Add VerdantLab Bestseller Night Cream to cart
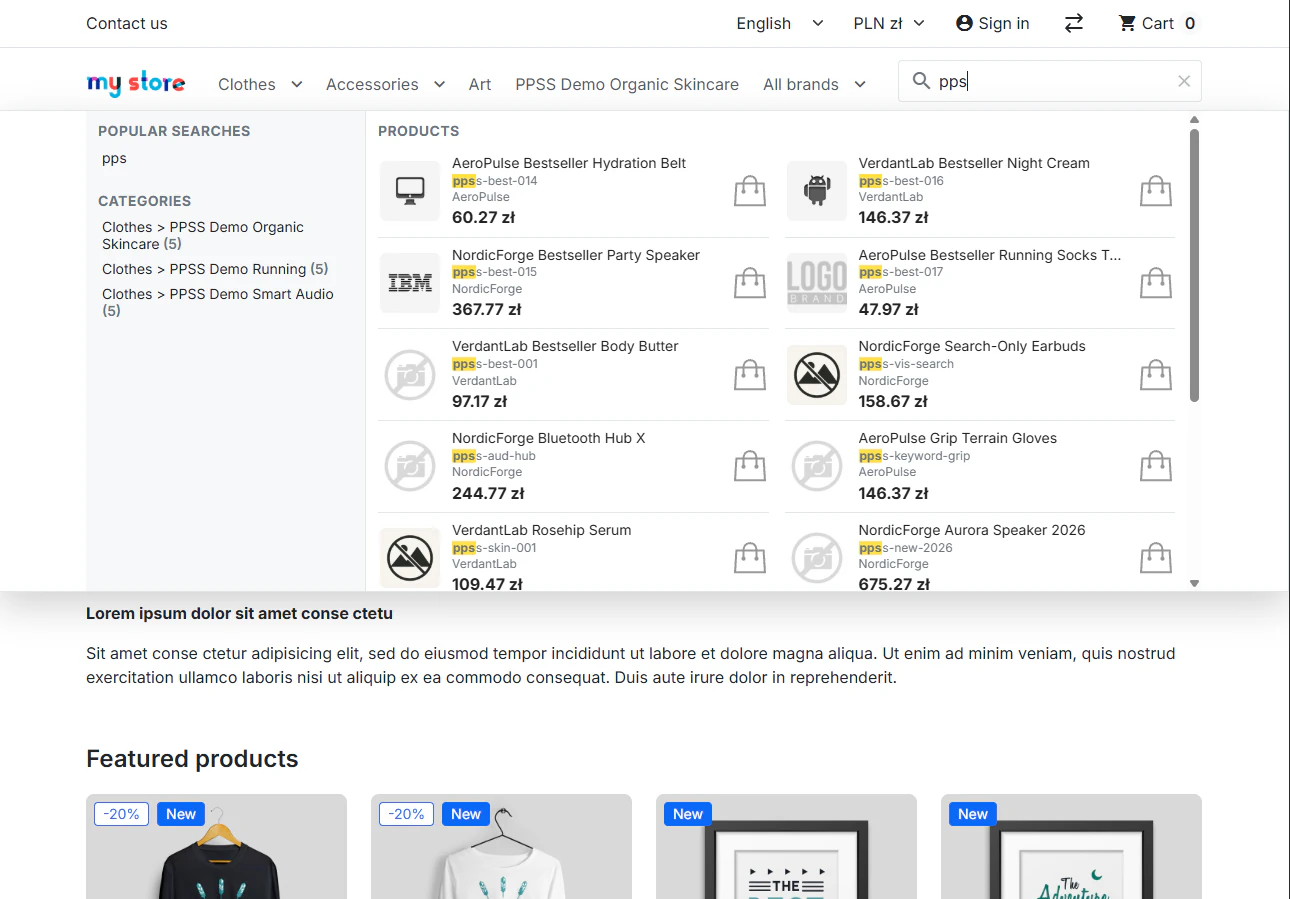The image size is (1290, 899). (x=1155, y=191)
